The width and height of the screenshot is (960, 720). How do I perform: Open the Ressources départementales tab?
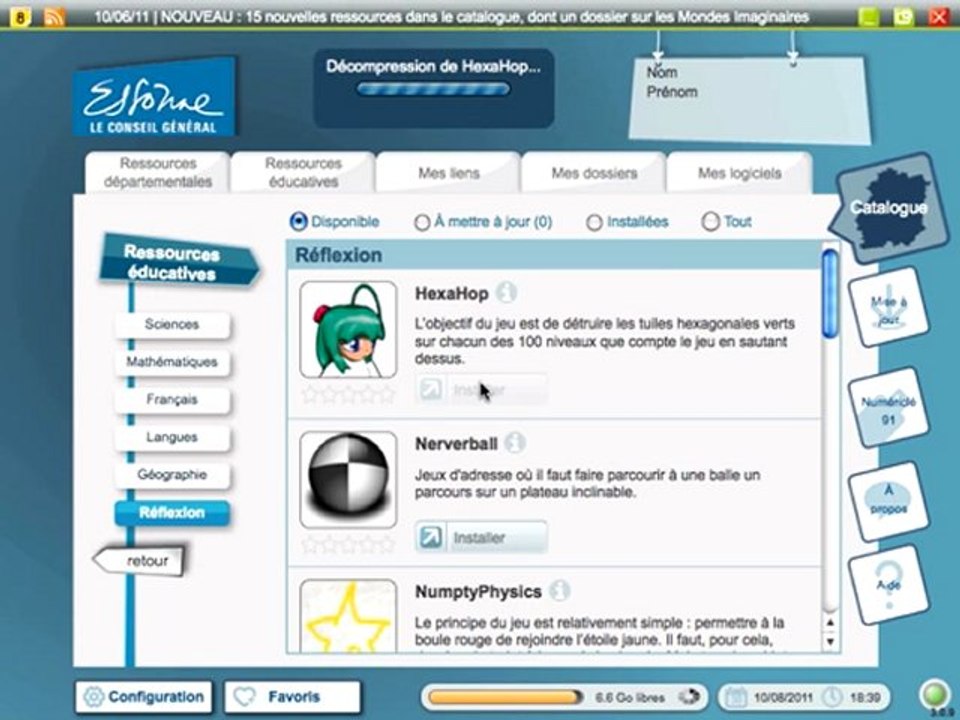[x=157, y=173]
